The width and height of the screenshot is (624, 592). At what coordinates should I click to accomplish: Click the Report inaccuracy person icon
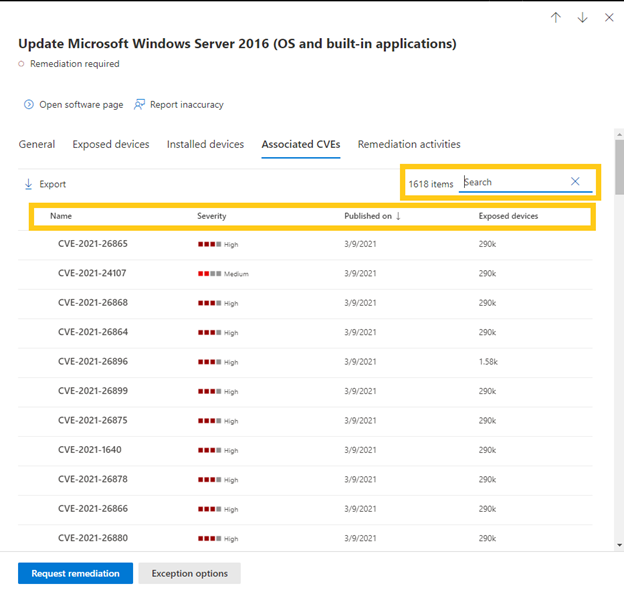[139, 105]
